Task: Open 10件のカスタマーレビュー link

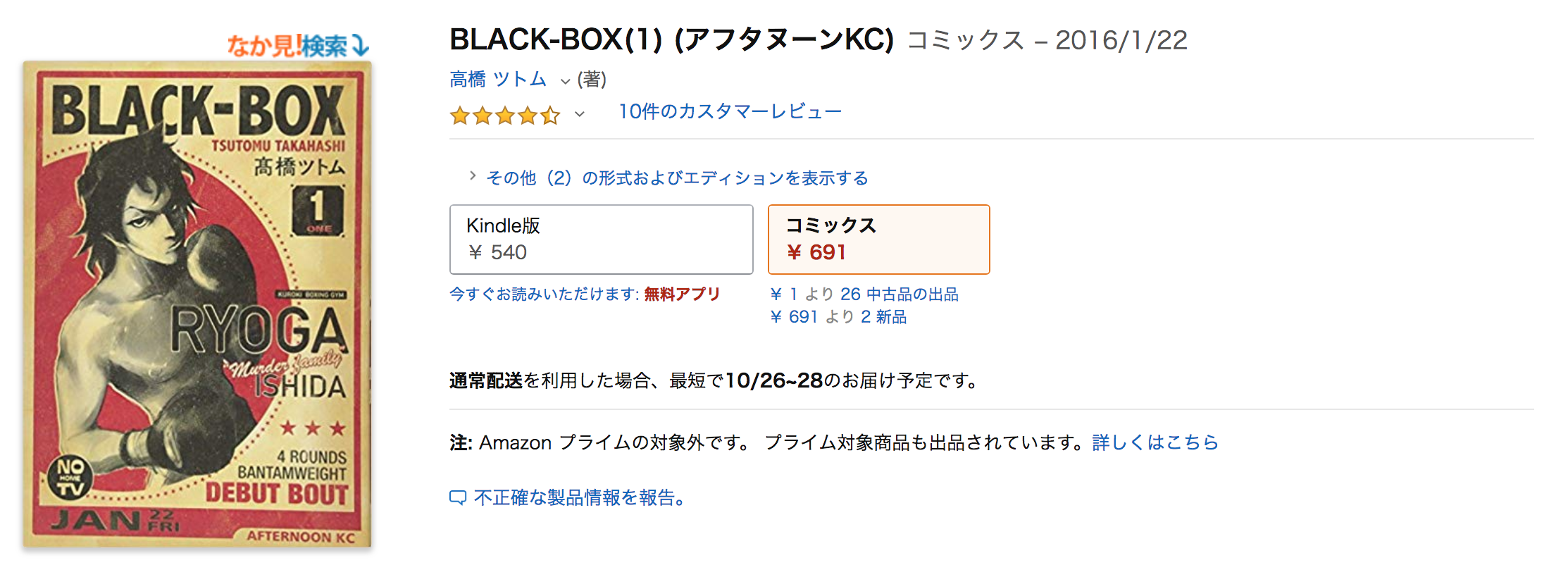Action: coord(730,112)
